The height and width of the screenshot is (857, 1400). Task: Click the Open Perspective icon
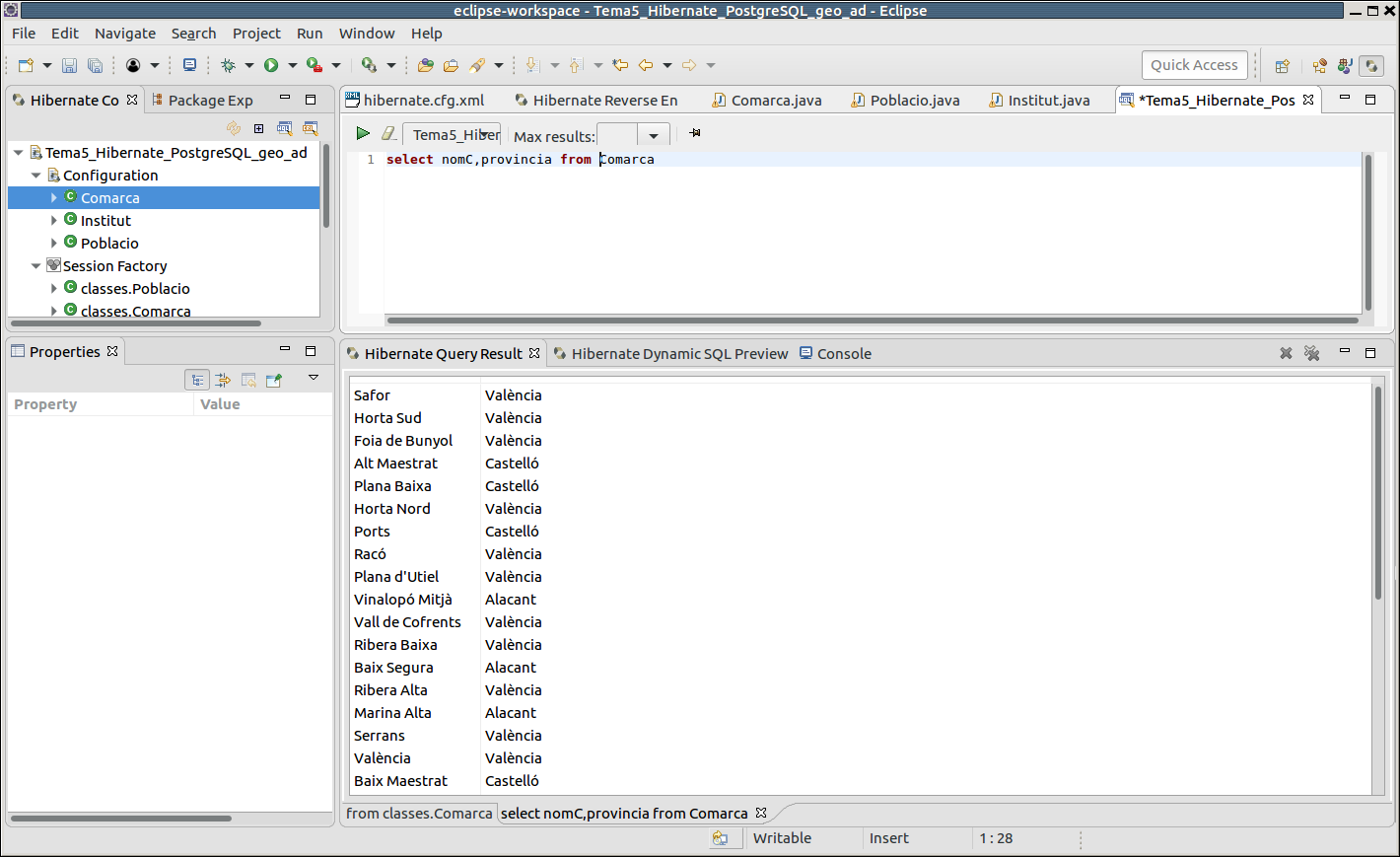(x=1282, y=66)
